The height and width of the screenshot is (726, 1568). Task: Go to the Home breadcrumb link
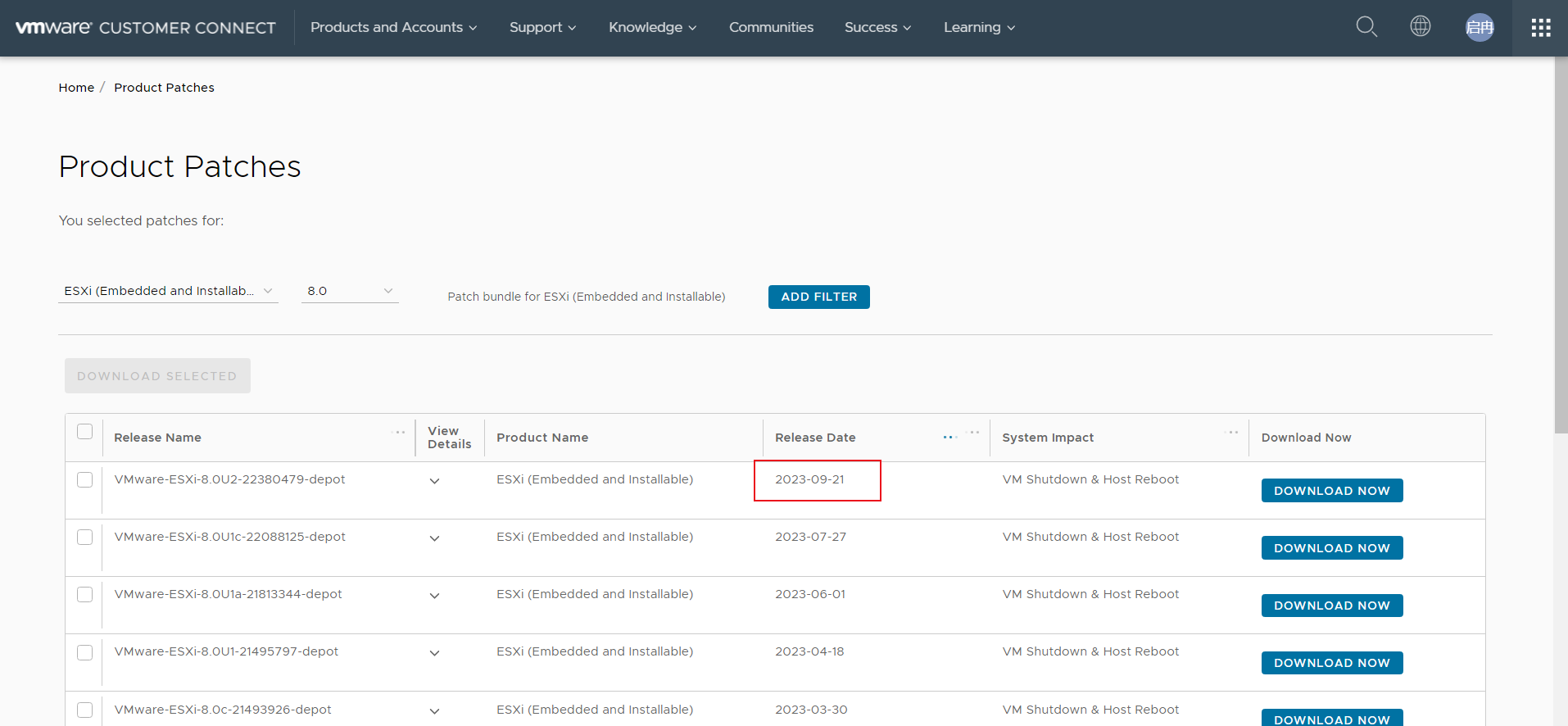pos(76,88)
